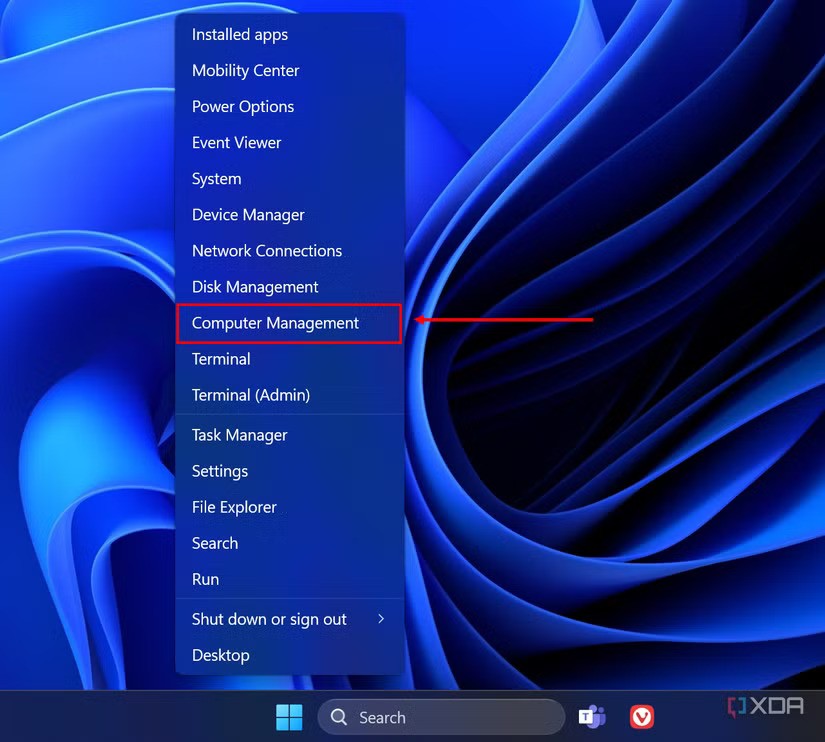Click the Windows Start button
The width and height of the screenshot is (825, 742).
pyautogui.click(x=288, y=717)
